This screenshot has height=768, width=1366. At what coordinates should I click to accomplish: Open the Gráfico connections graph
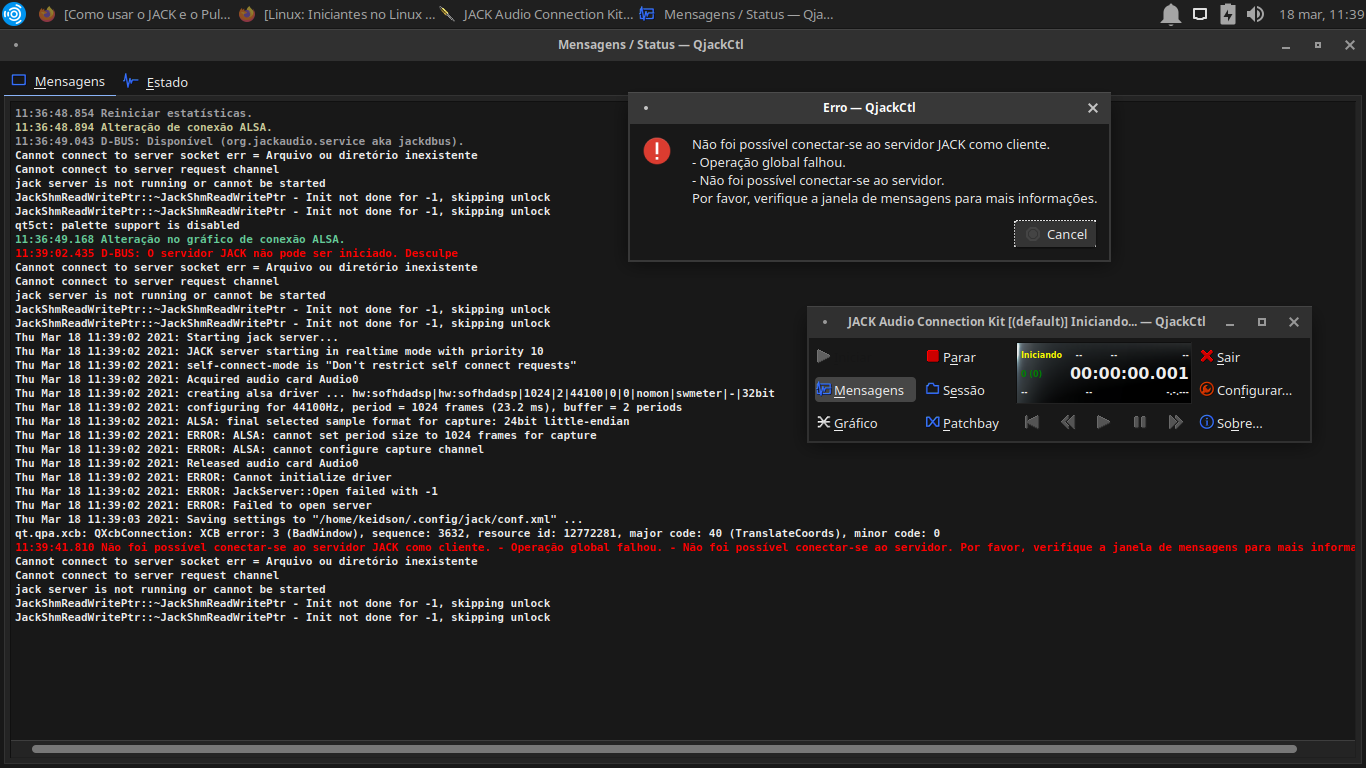point(848,423)
